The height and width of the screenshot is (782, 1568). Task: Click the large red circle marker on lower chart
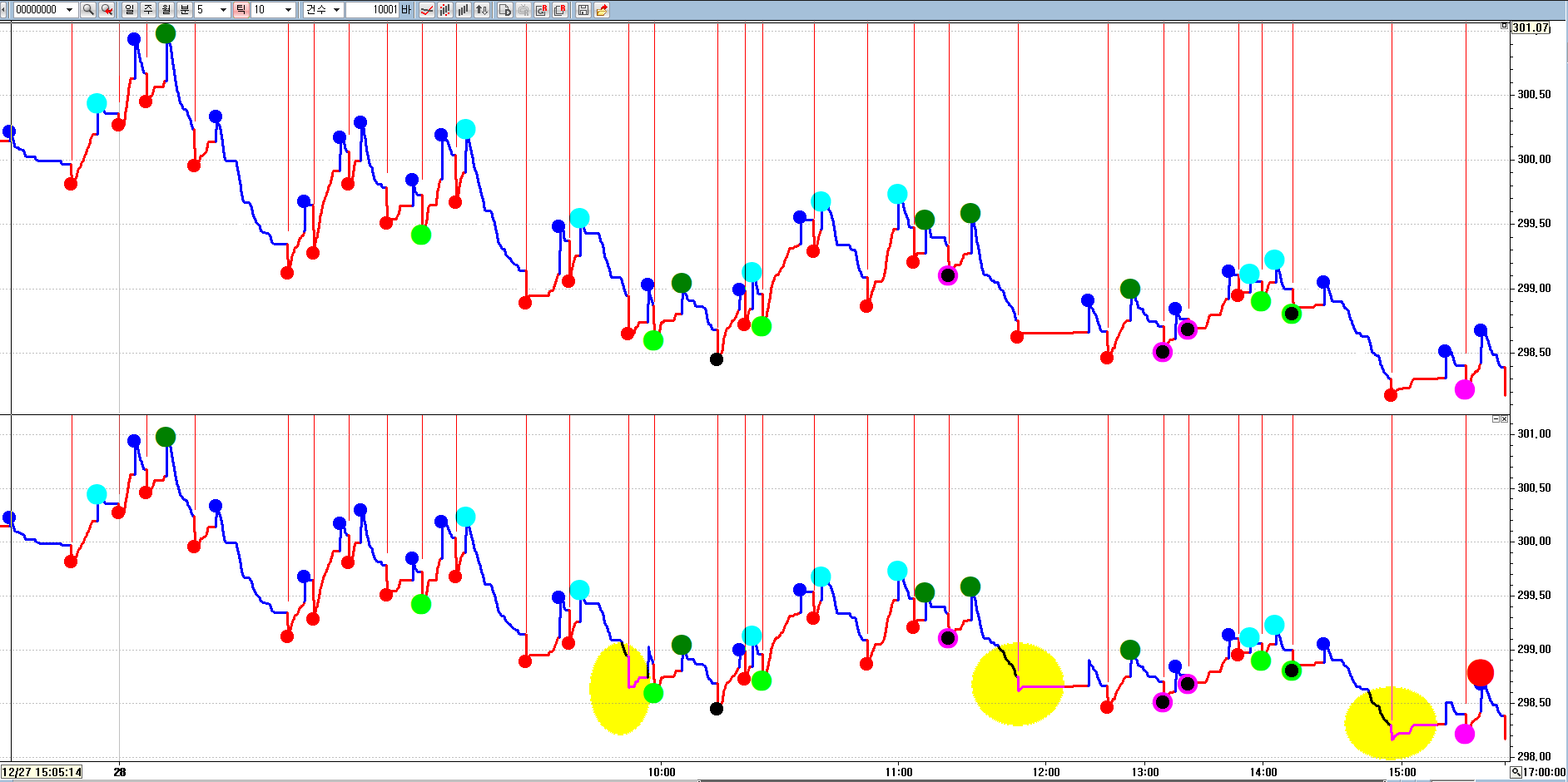point(1480,672)
